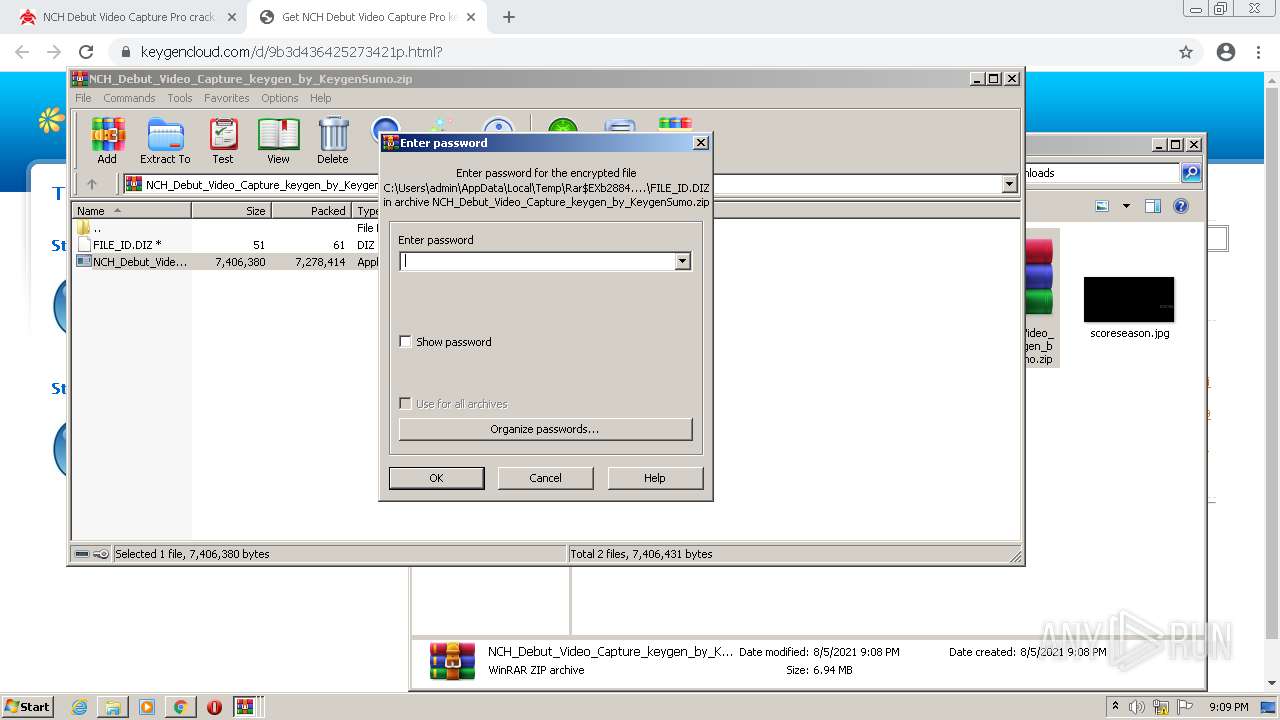
Task: Close the Enter password dialog
Action: pyautogui.click(x=701, y=143)
